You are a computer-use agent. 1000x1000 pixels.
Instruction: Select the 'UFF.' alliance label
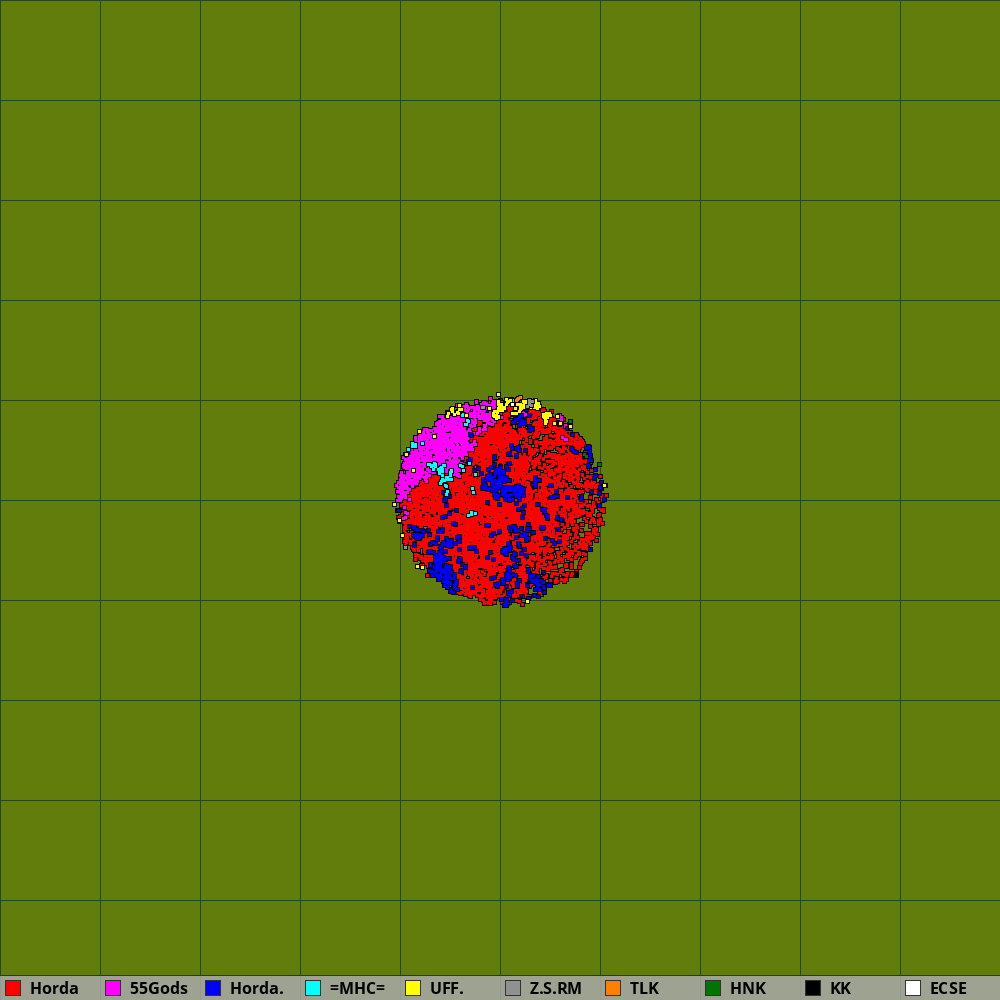(x=447, y=989)
